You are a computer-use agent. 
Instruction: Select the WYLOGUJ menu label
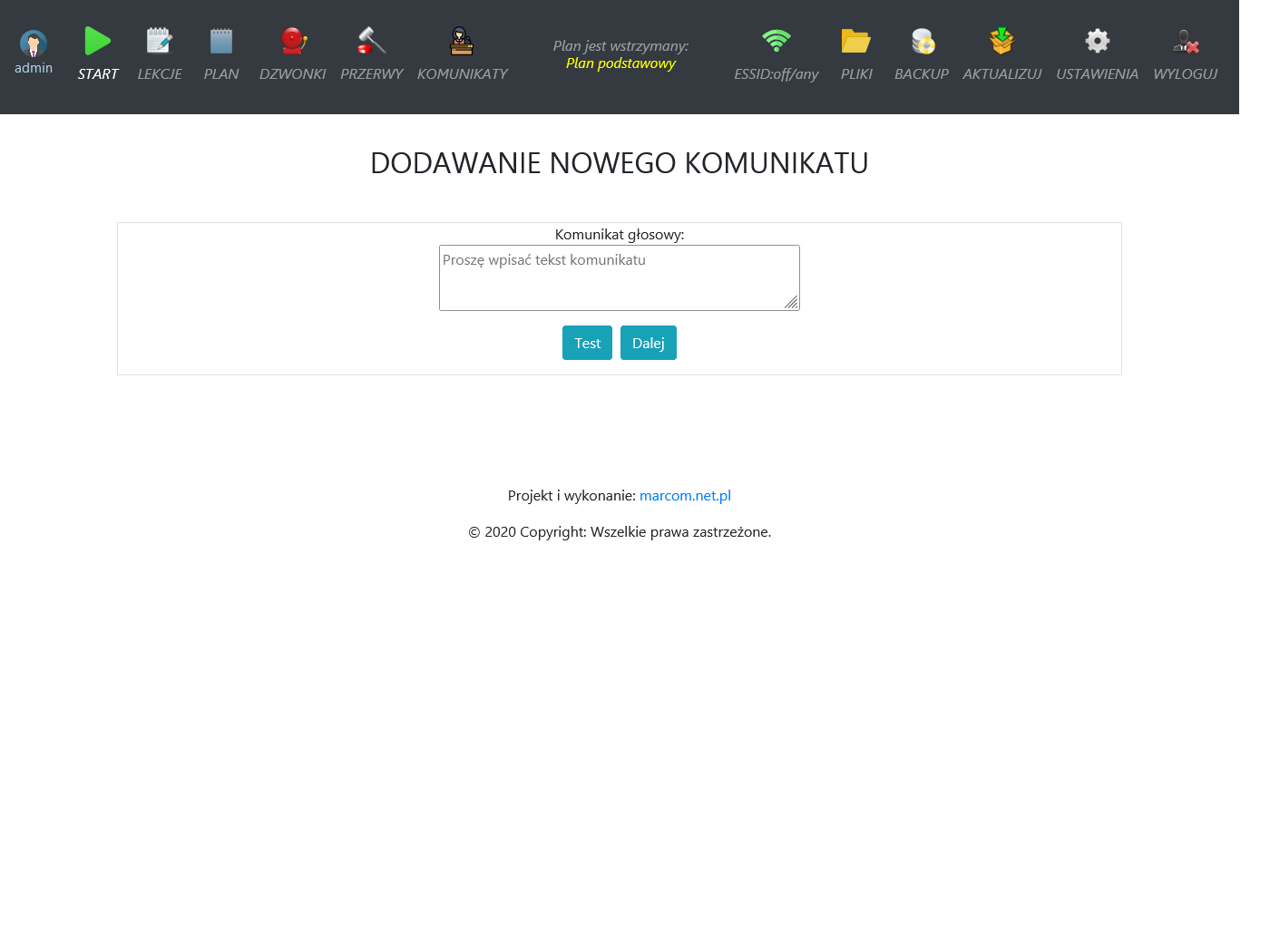pyautogui.click(x=1185, y=74)
